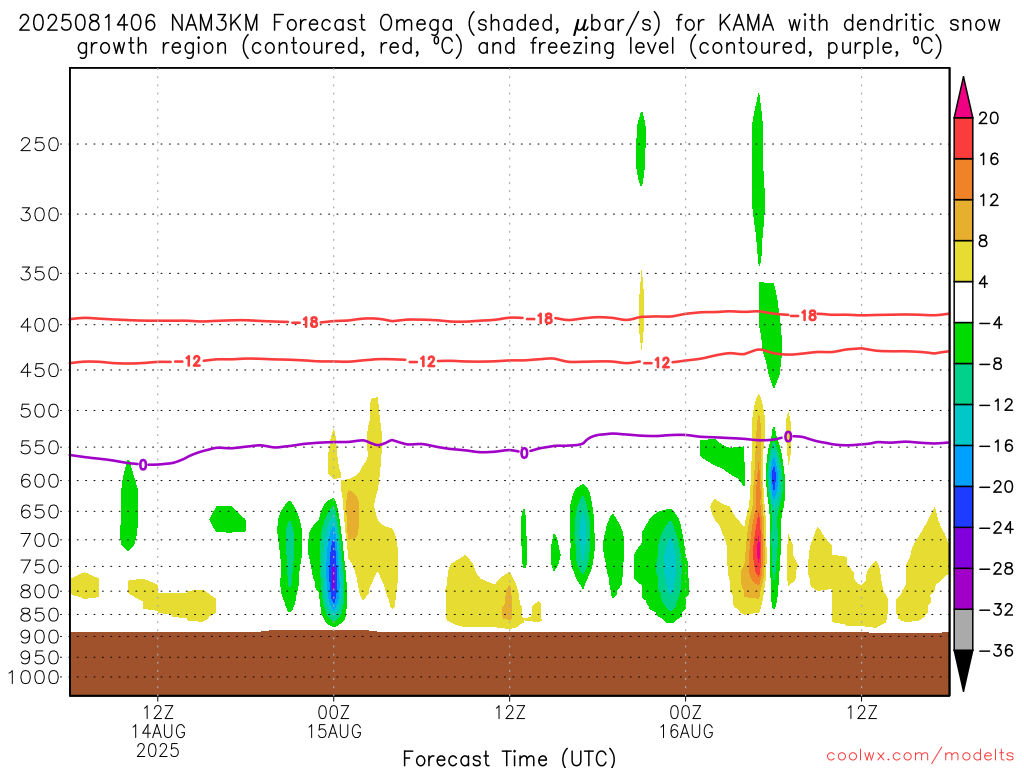
Task: Click the 750 pressure level label
Action: (x=40, y=567)
